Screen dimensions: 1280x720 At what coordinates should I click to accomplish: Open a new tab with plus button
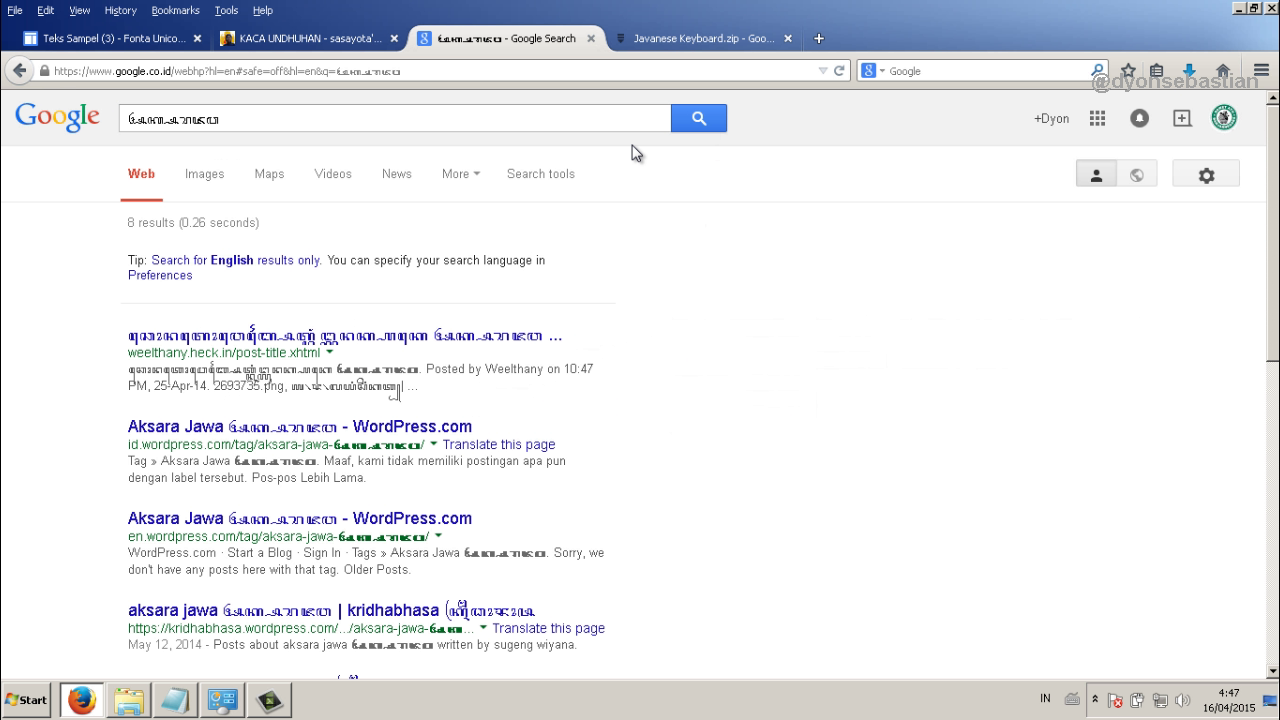pyautogui.click(x=819, y=38)
